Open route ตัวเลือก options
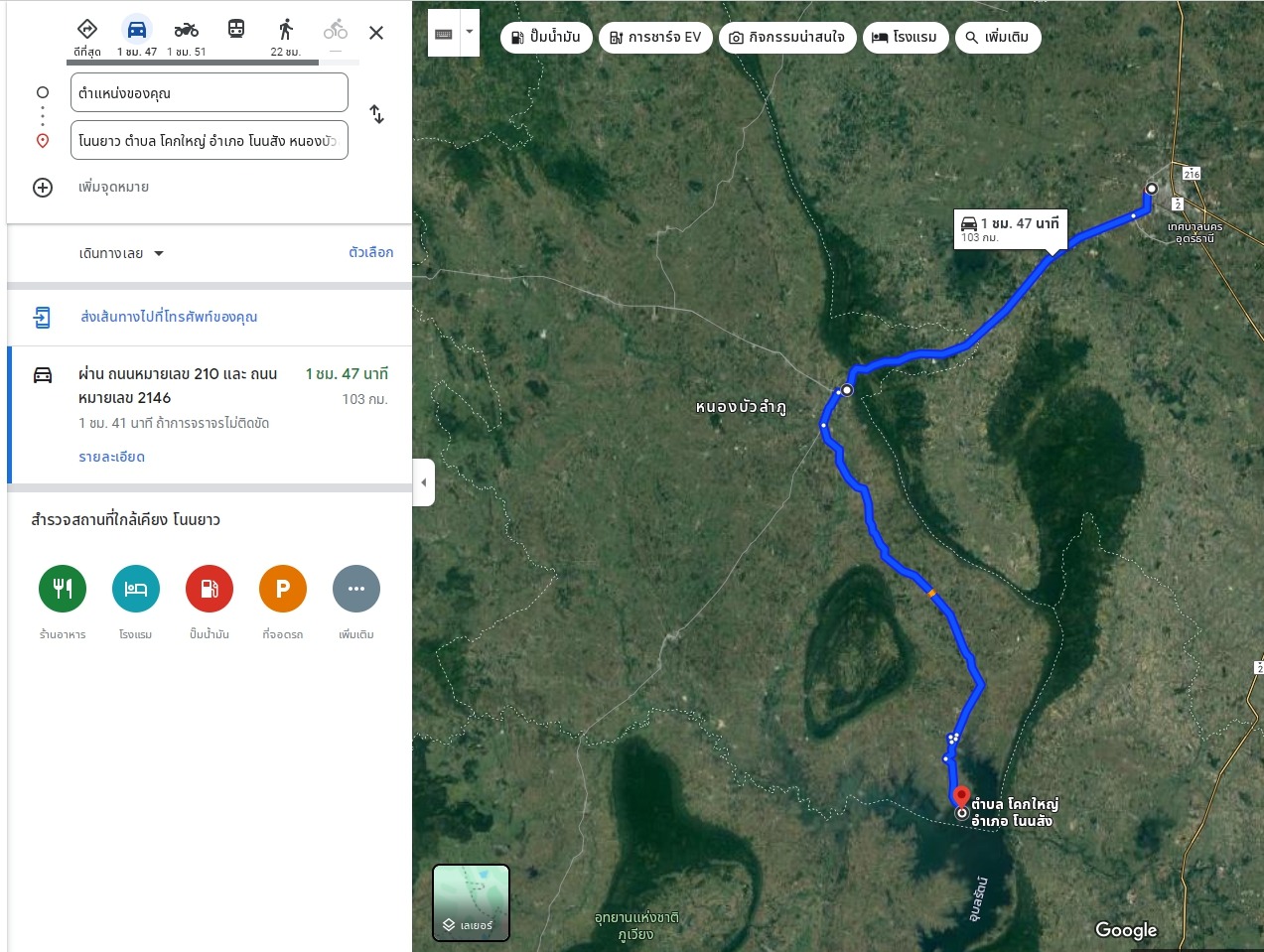 click(370, 252)
